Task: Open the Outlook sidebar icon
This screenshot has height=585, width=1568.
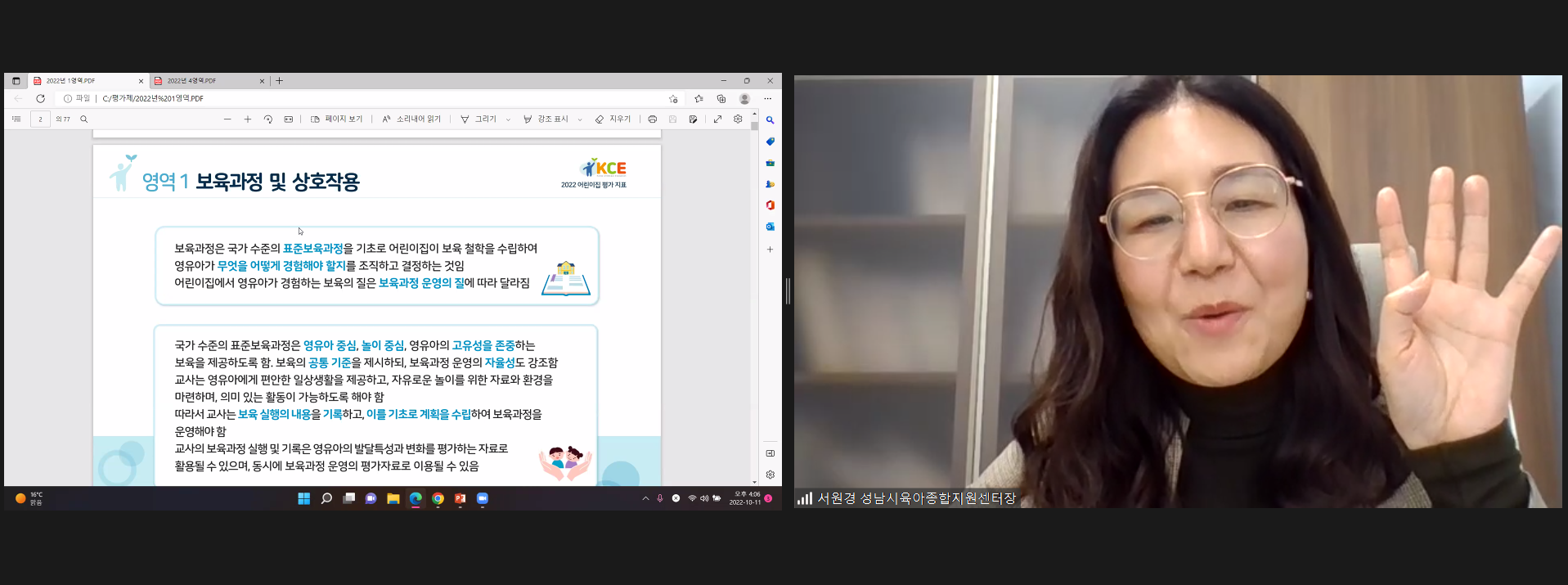Action: [770, 227]
